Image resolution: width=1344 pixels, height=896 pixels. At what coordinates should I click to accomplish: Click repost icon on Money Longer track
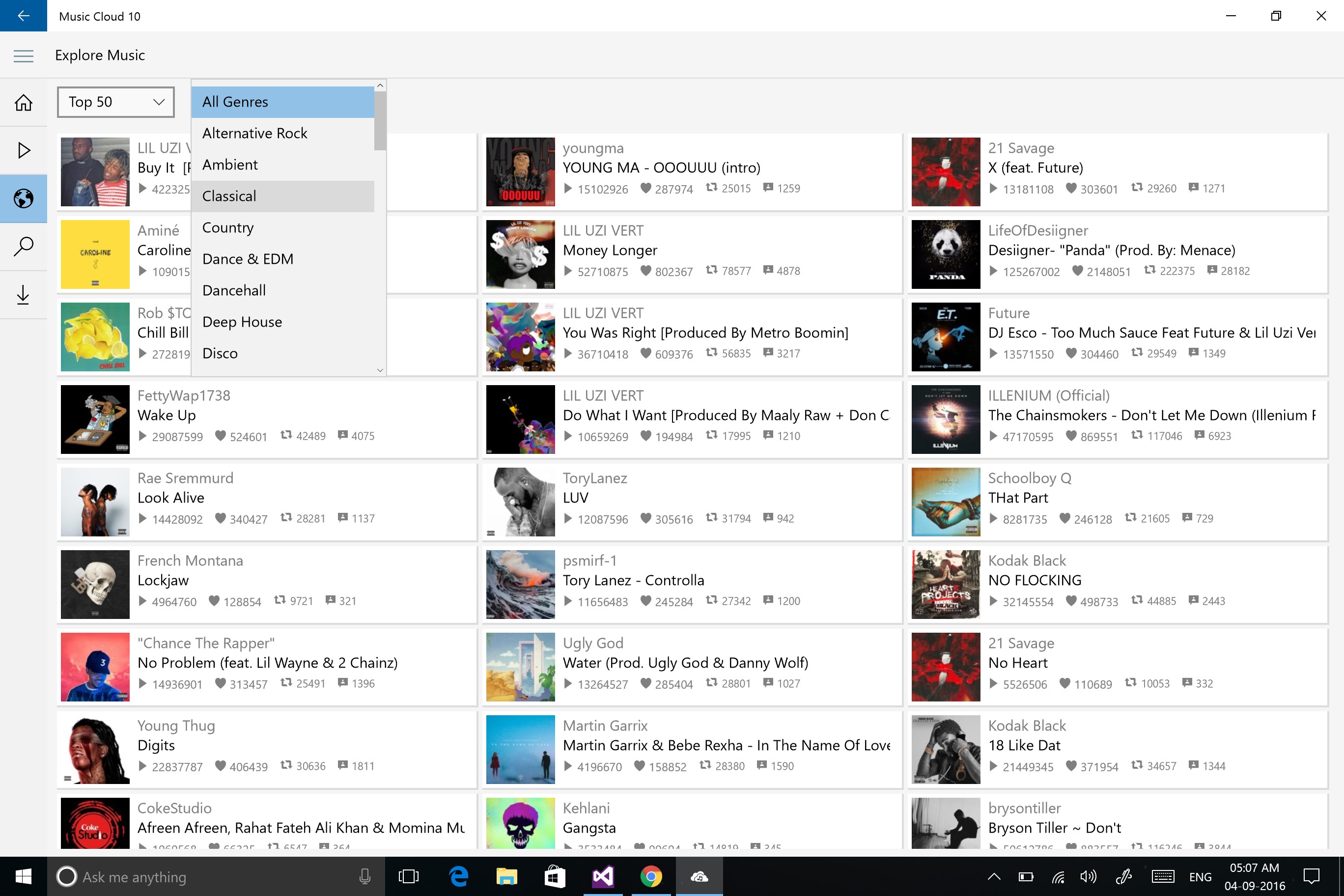point(711,270)
